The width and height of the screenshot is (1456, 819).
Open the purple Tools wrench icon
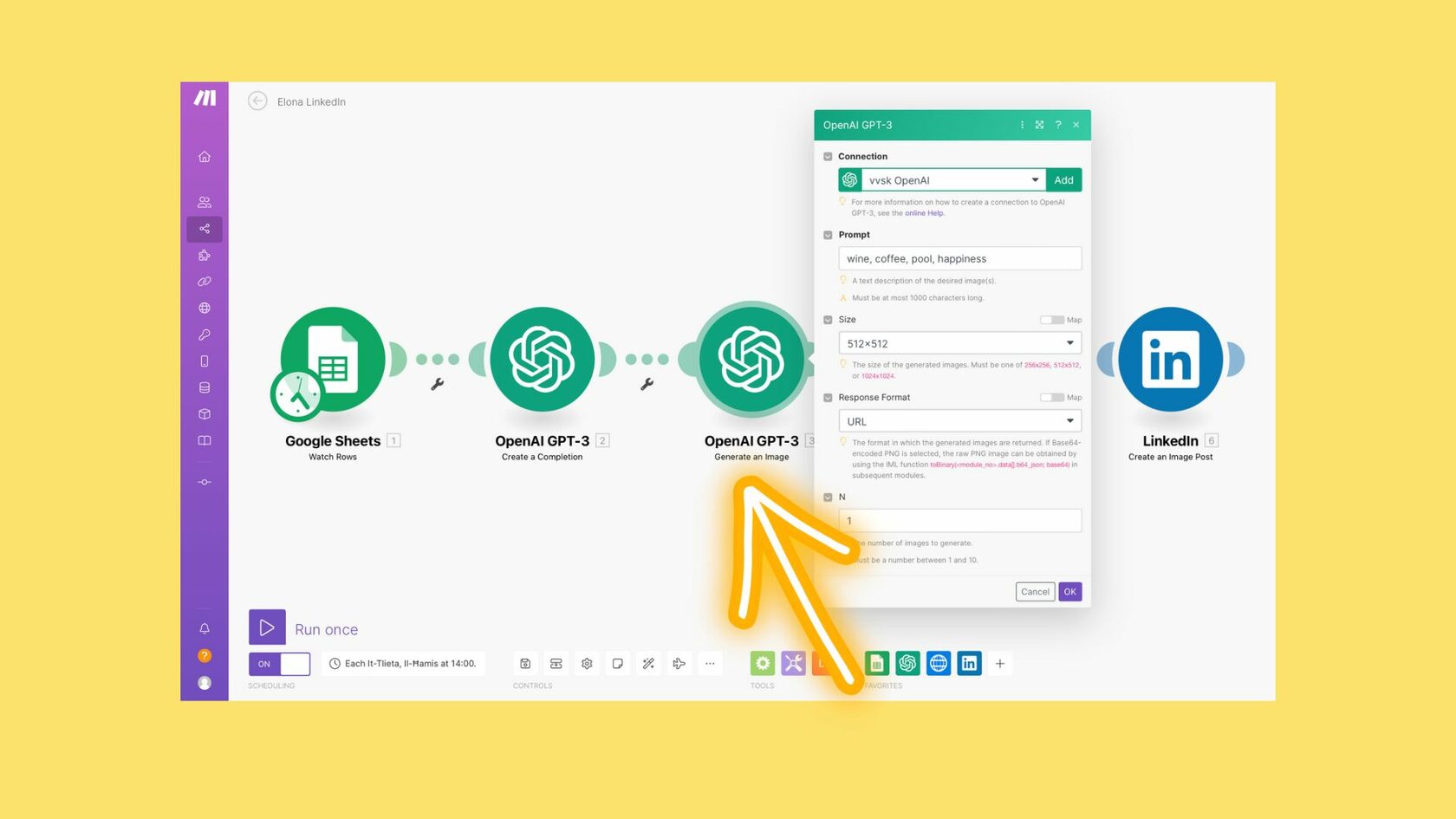pos(793,664)
